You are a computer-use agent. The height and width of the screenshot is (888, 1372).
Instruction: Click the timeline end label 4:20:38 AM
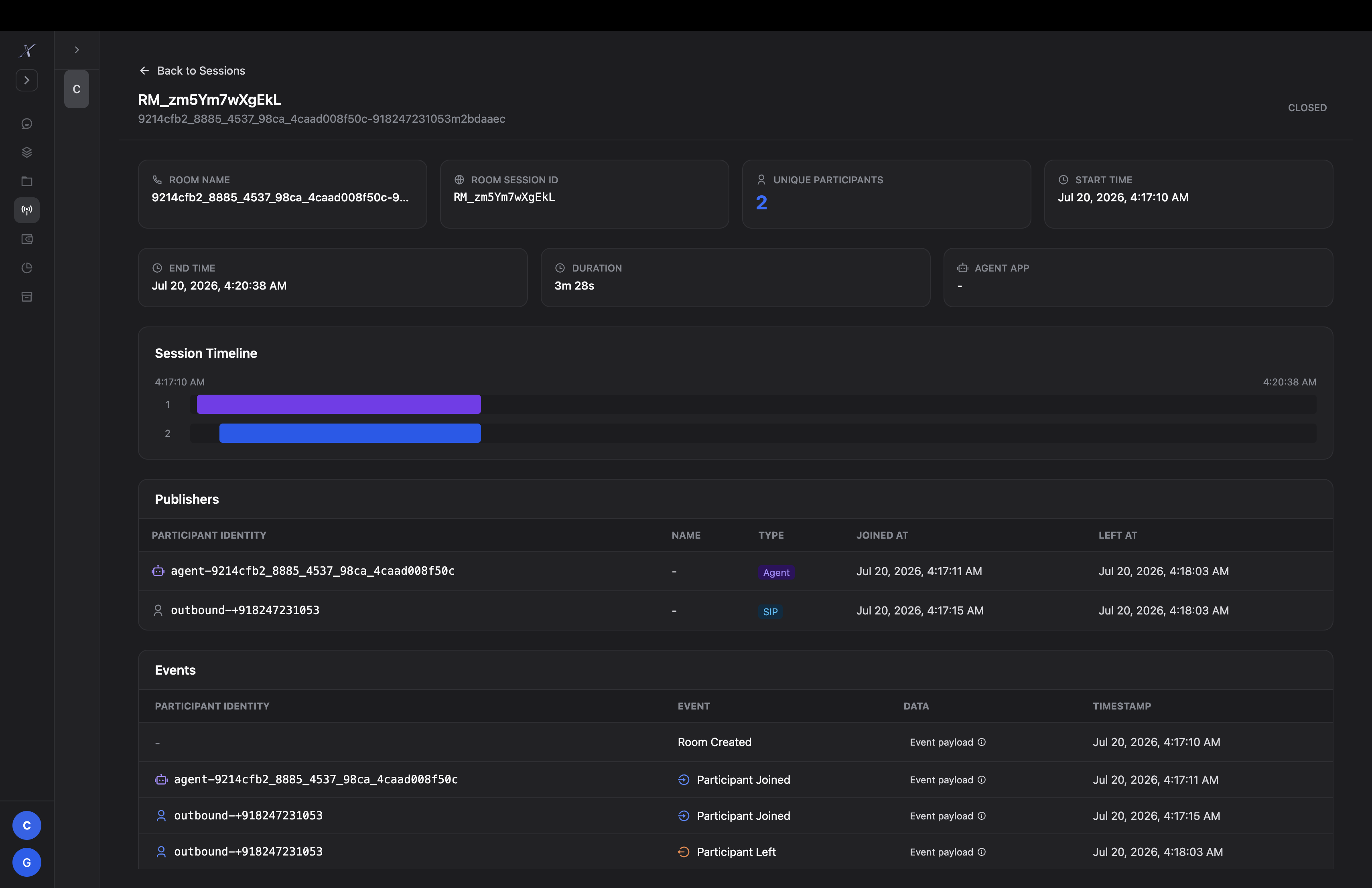(1289, 382)
